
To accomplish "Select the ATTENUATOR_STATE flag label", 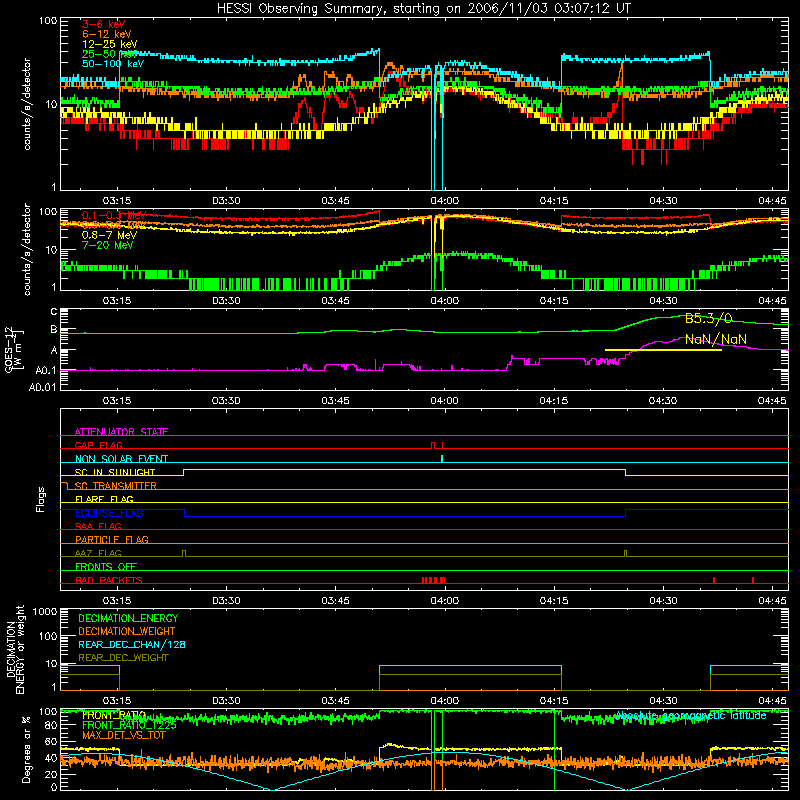I will (x=121, y=432).
